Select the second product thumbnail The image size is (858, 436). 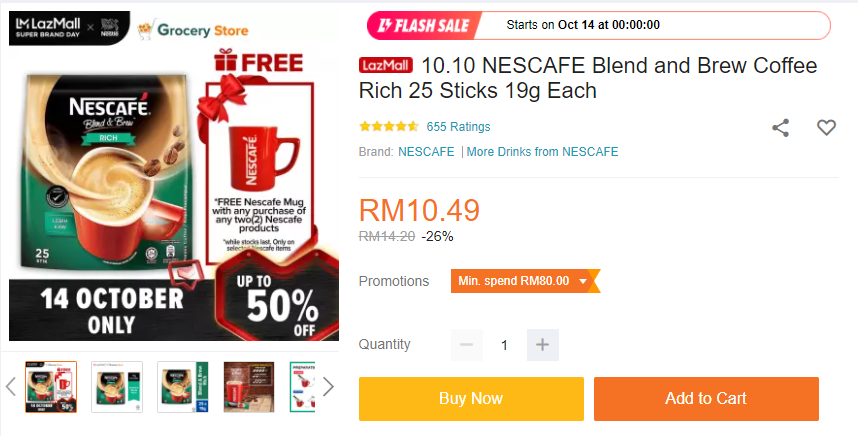(117, 387)
